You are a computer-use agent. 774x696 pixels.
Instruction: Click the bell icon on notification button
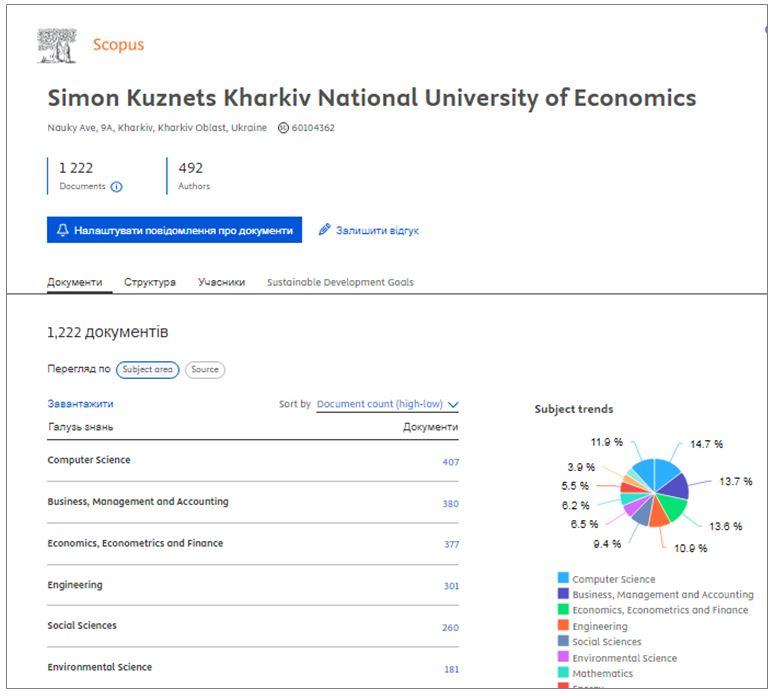coord(63,230)
